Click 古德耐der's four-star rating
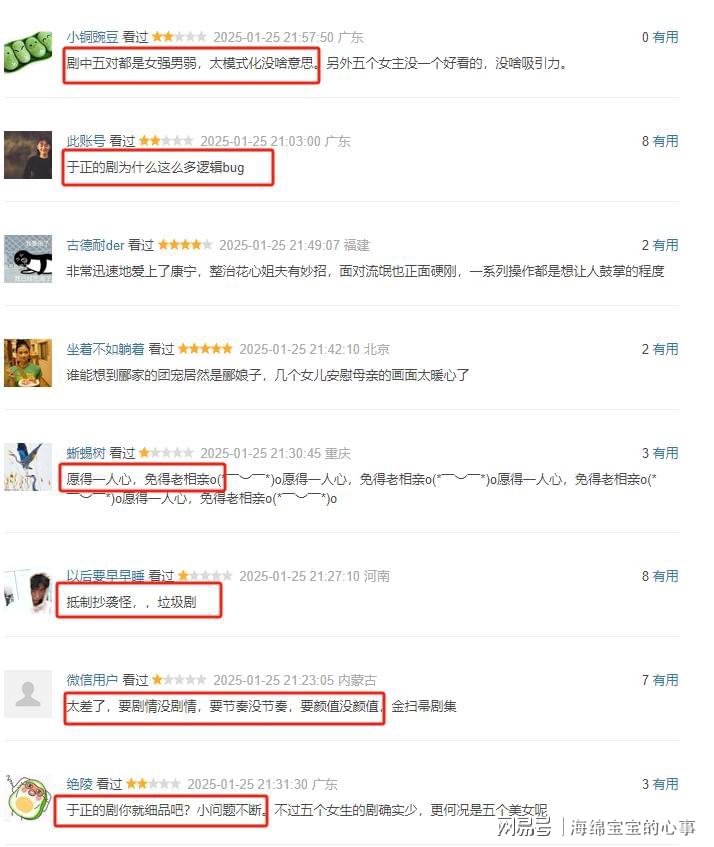This screenshot has height=847, width=714. pyautogui.click(x=185, y=245)
